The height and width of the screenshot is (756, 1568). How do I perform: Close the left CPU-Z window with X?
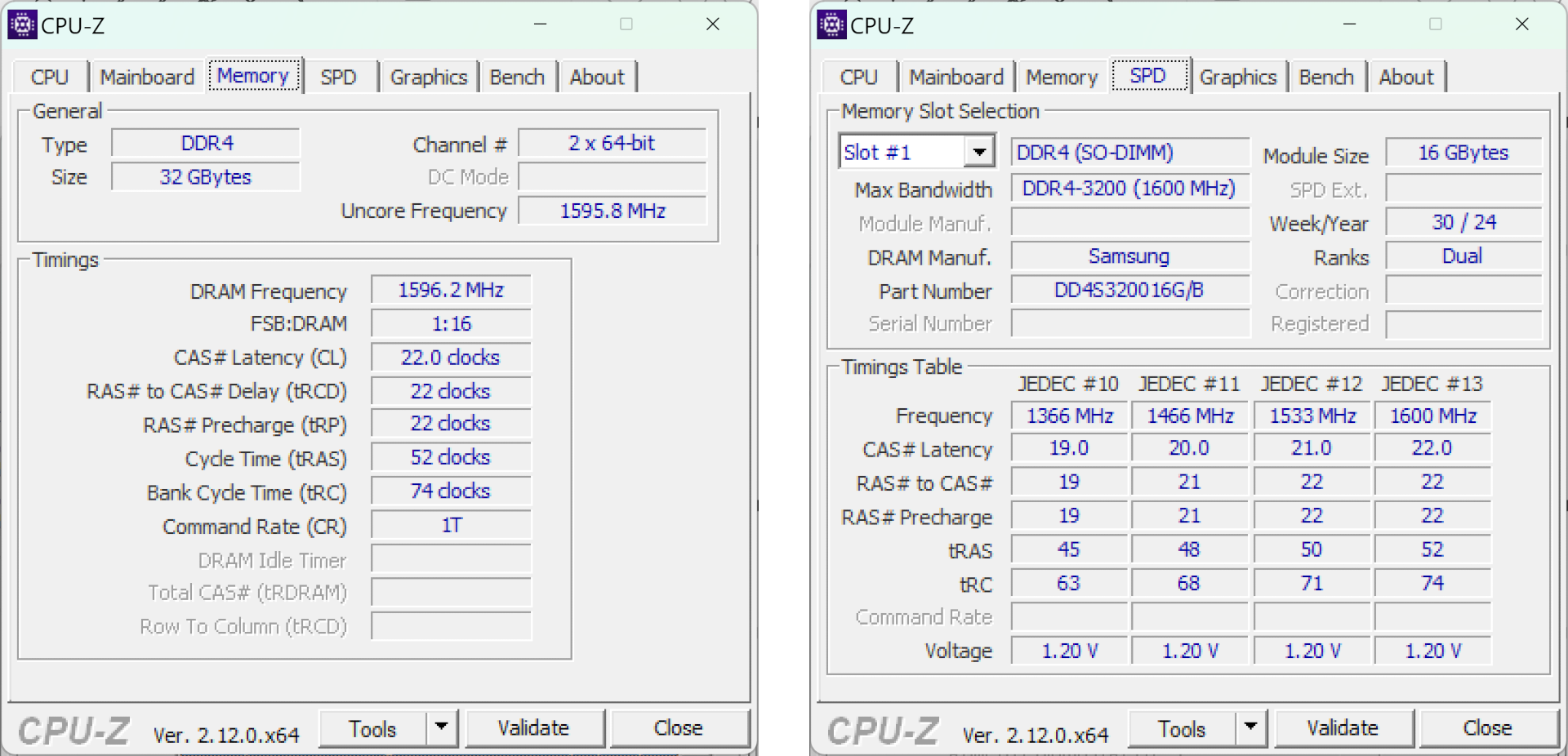[x=712, y=24]
